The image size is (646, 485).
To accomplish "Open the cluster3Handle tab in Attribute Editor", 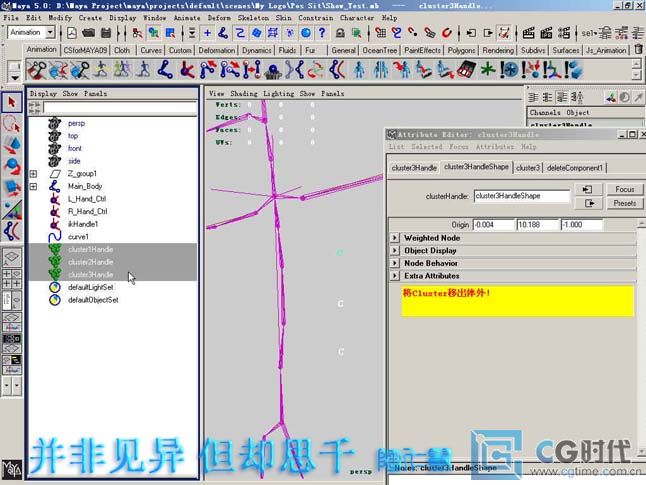I will 414,168.
